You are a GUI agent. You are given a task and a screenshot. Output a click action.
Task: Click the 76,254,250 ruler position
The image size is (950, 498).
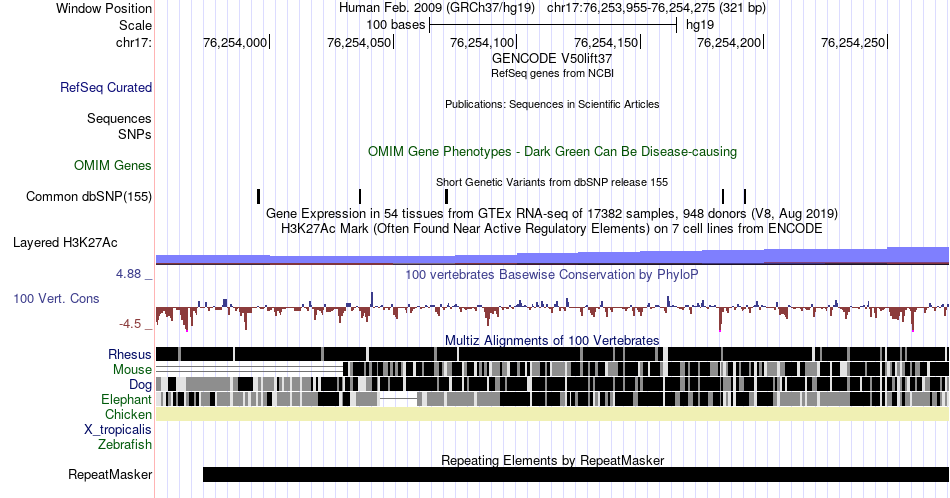point(853,42)
